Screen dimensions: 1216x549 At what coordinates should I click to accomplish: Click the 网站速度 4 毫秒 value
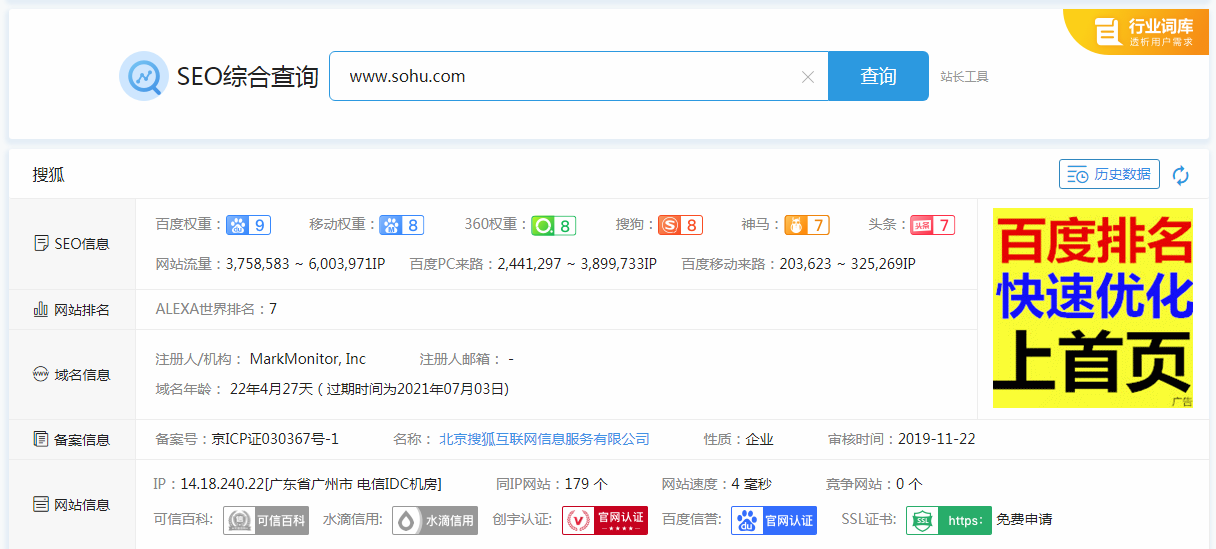click(752, 484)
